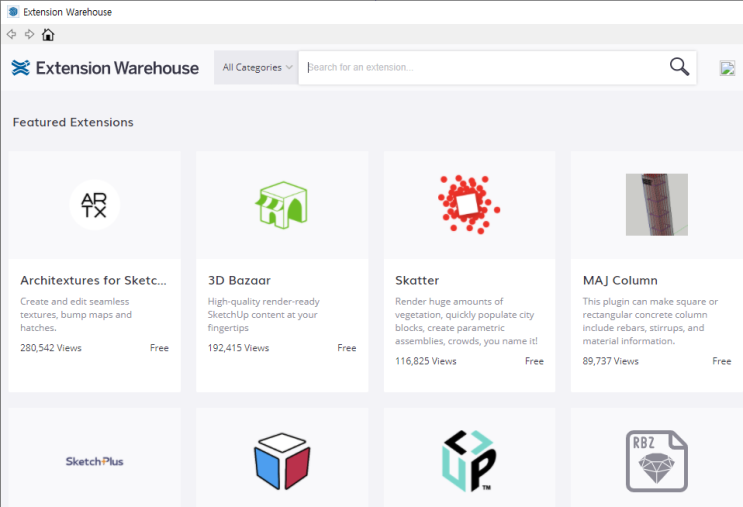Open the blue and red cube icon

[282, 461]
